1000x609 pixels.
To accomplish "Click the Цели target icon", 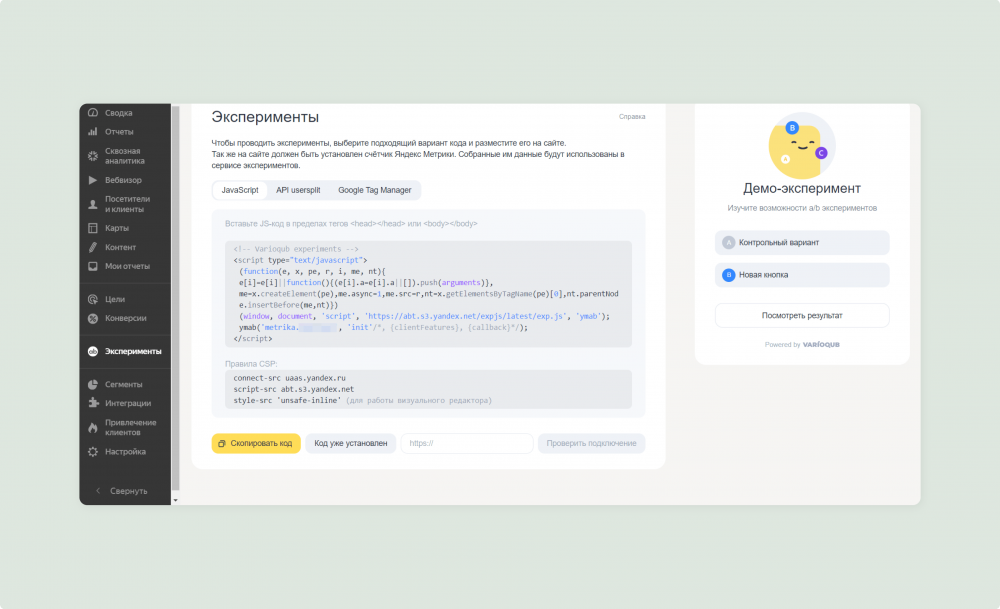I will (x=92, y=299).
